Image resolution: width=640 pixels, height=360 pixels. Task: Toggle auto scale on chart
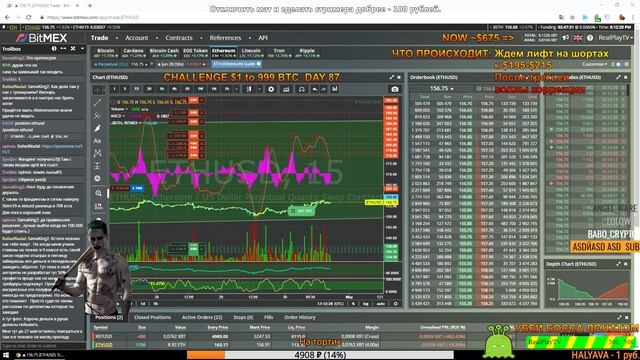pos(380,304)
